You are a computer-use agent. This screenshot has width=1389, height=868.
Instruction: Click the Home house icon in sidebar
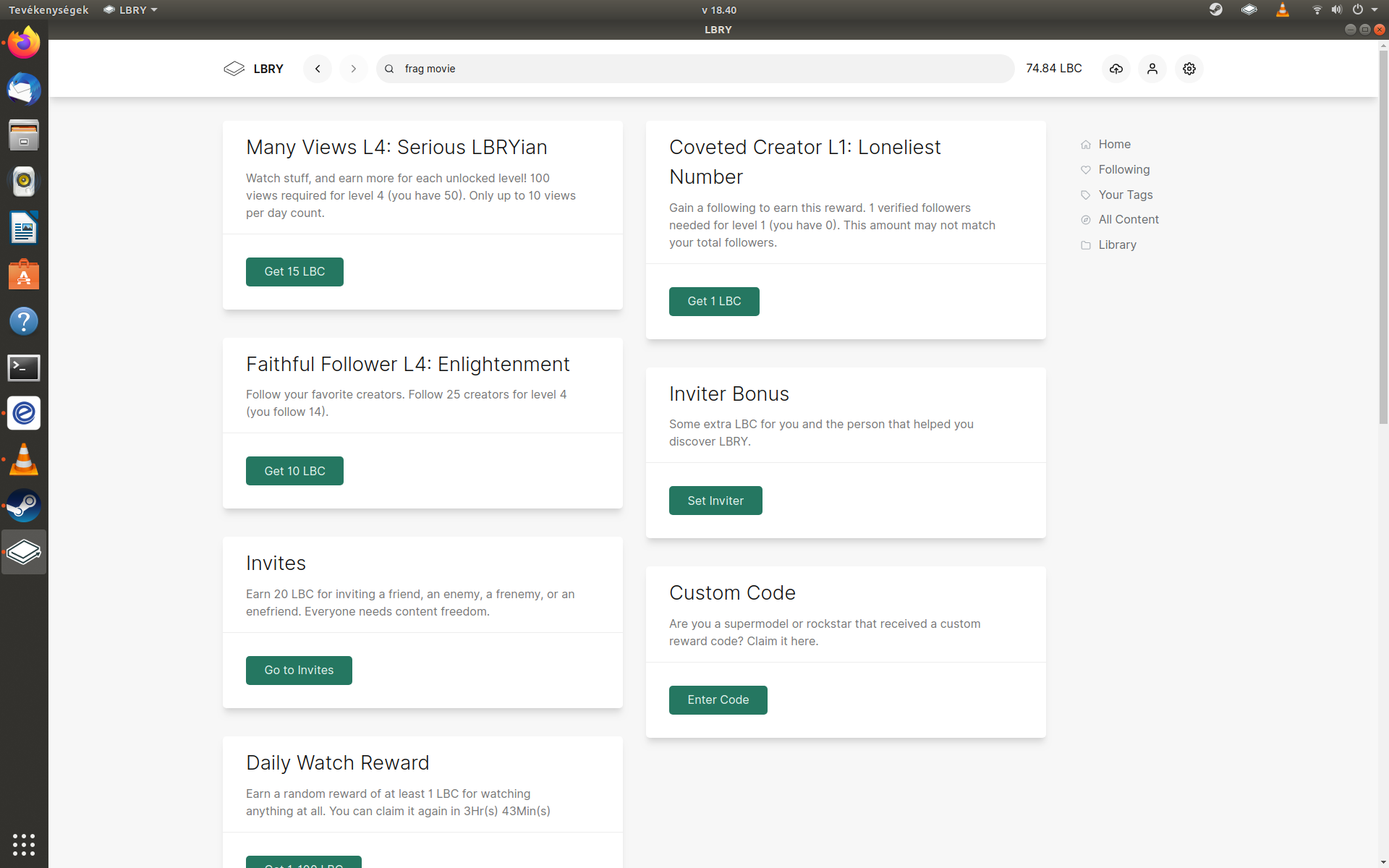tap(1086, 145)
